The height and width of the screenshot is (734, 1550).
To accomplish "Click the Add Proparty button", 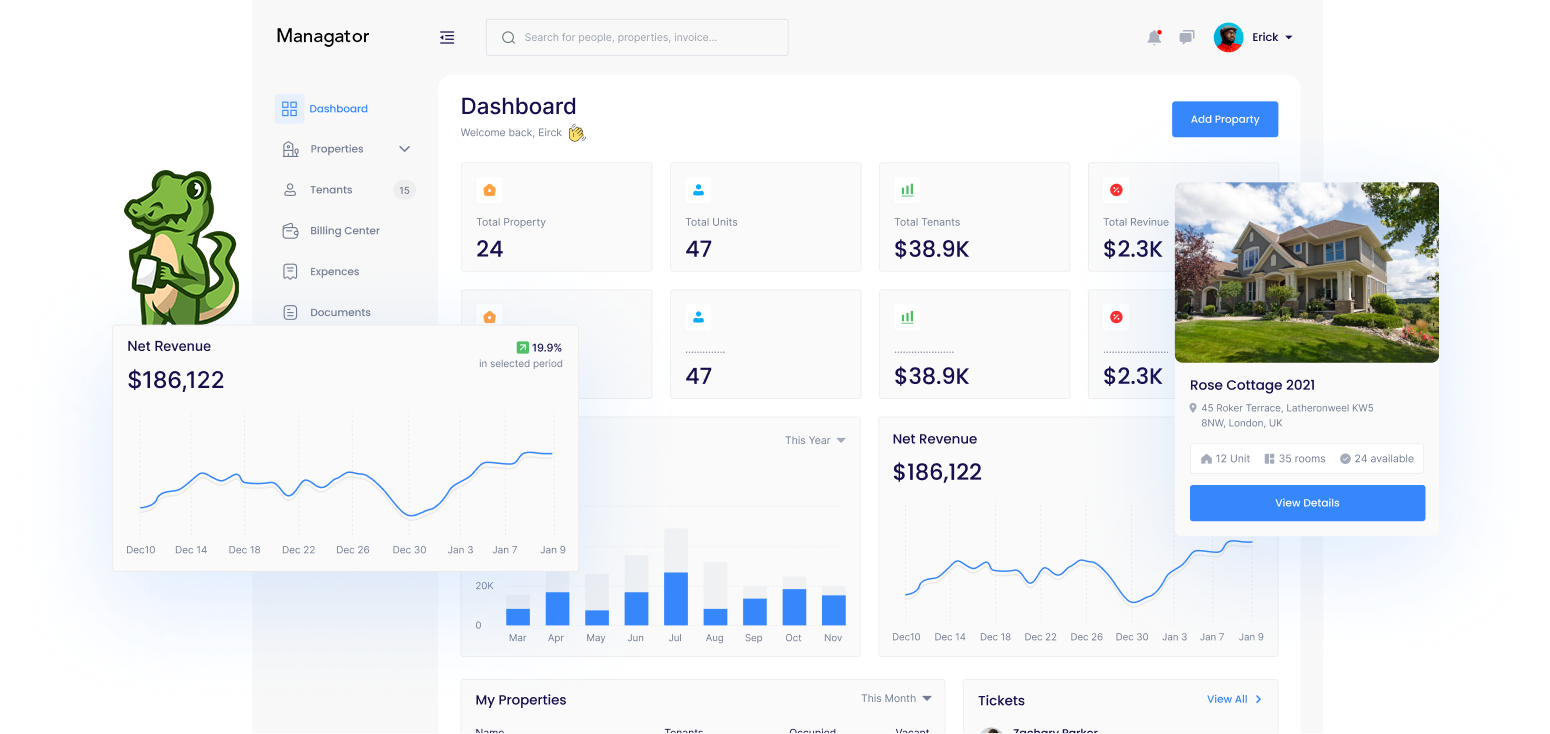I will (x=1225, y=119).
